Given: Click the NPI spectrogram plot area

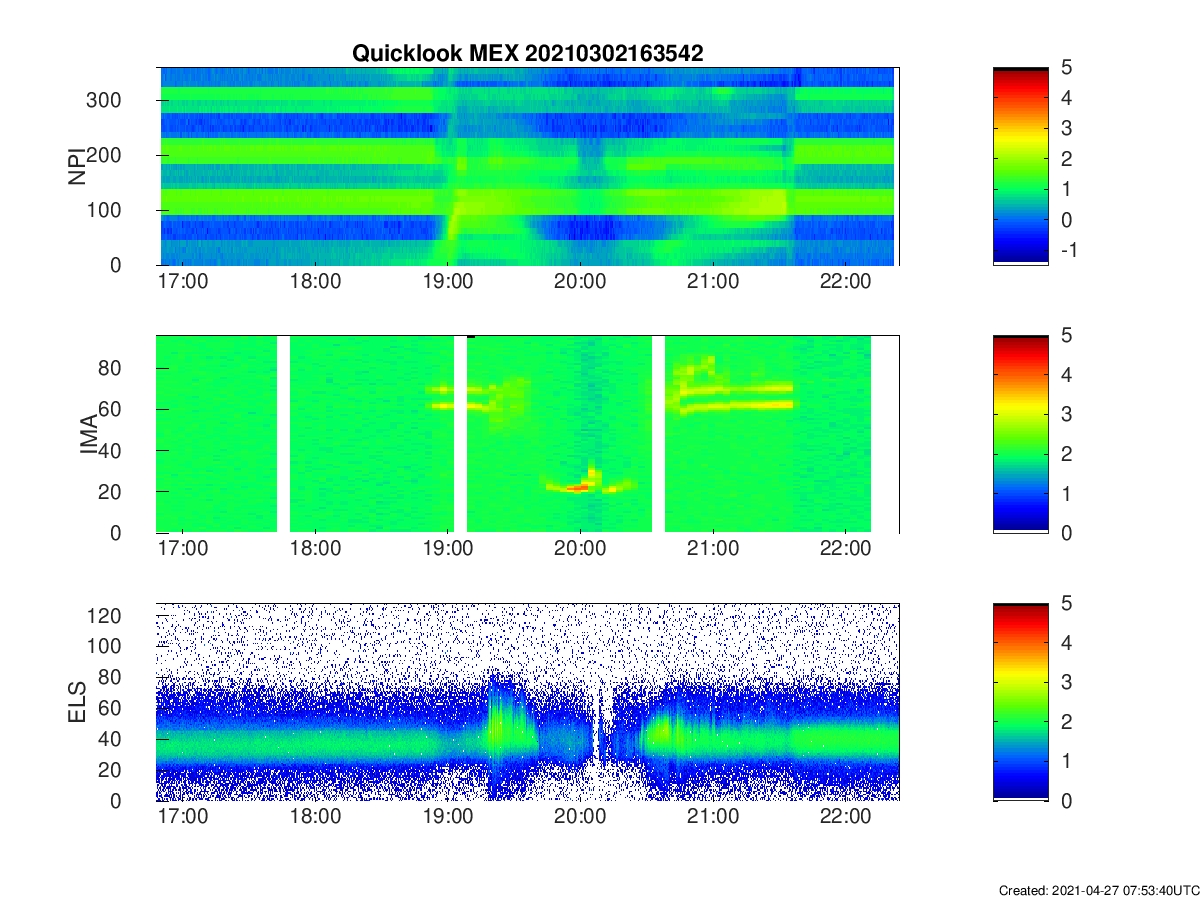Looking at the screenshot, I should click(528, 166).
